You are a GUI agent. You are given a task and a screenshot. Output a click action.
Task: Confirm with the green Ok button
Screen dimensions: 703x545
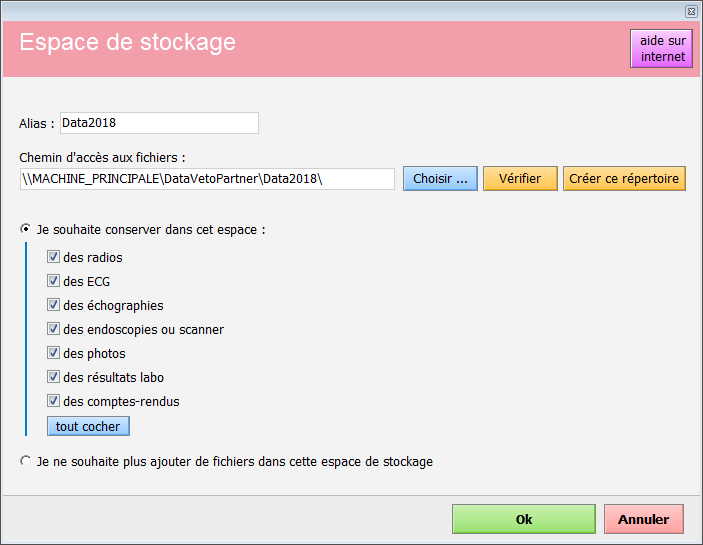pyautogui.click(x=524, y=519)
